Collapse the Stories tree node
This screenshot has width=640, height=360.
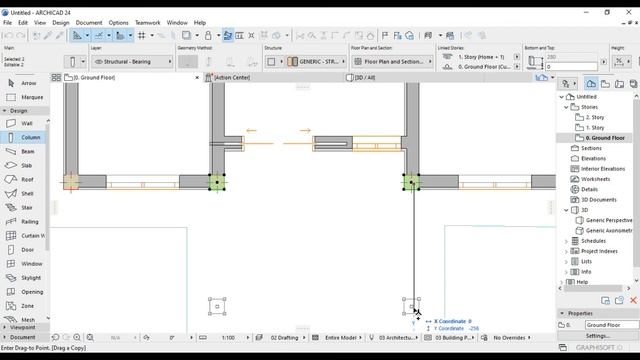pos(566,107)
